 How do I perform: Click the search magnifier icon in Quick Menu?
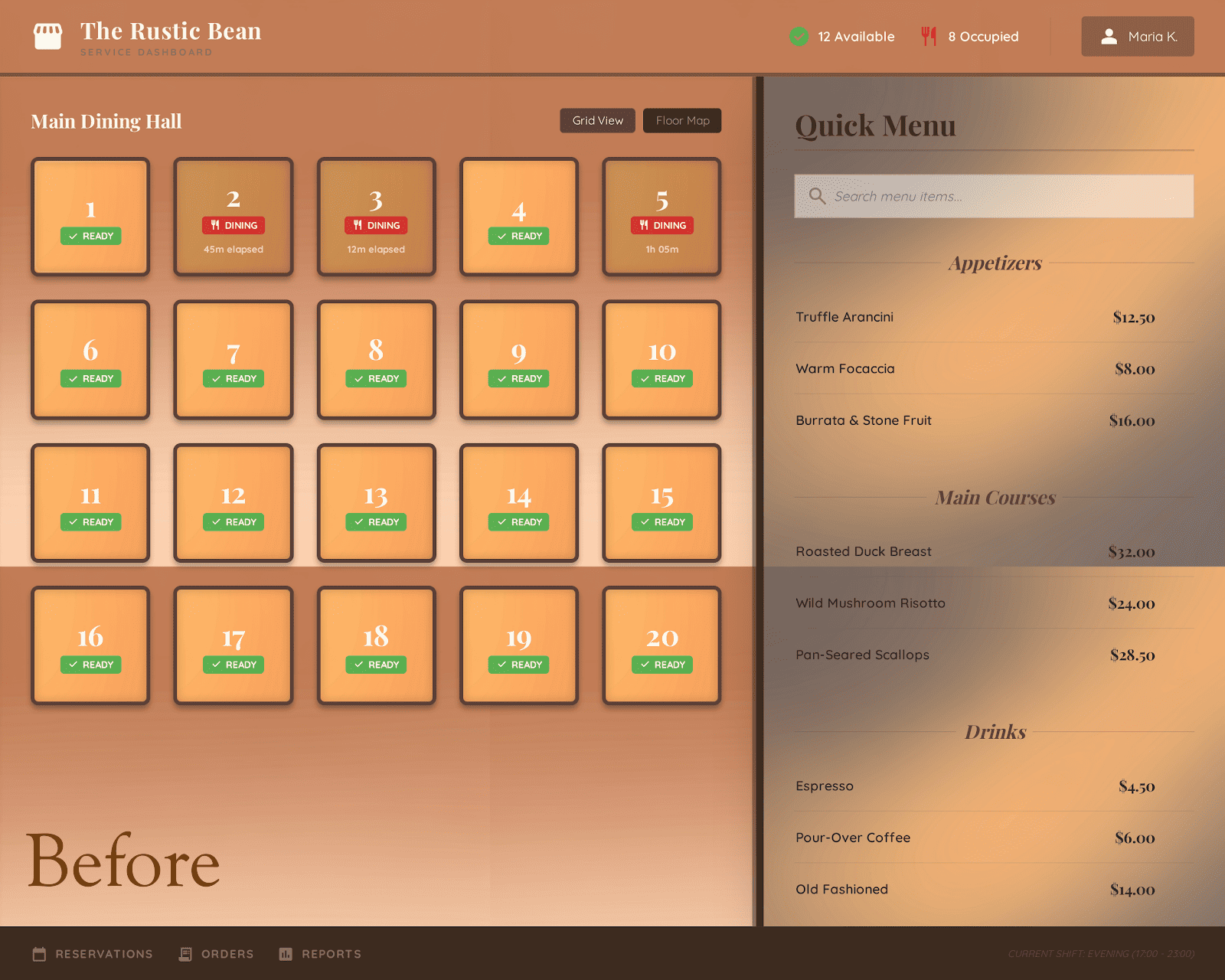817,196
